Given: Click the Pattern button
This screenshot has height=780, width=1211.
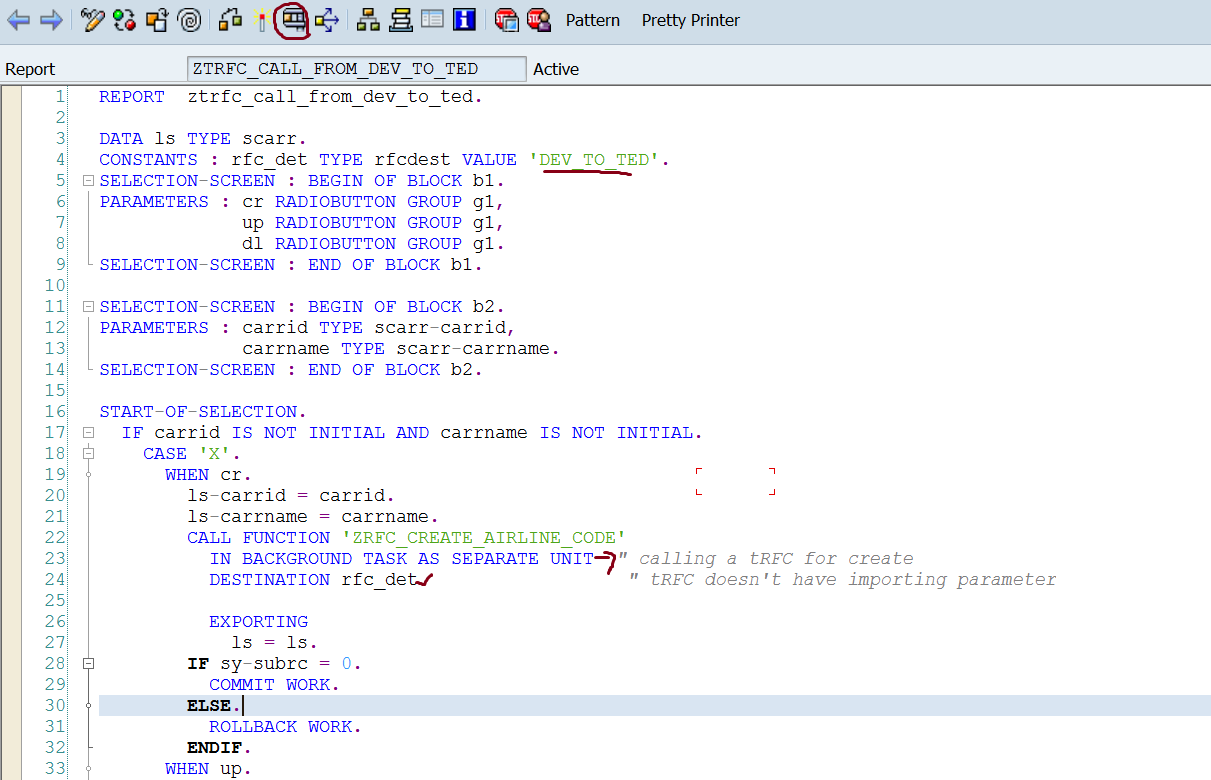Looking at the screenshot, I should coord(592,20).
